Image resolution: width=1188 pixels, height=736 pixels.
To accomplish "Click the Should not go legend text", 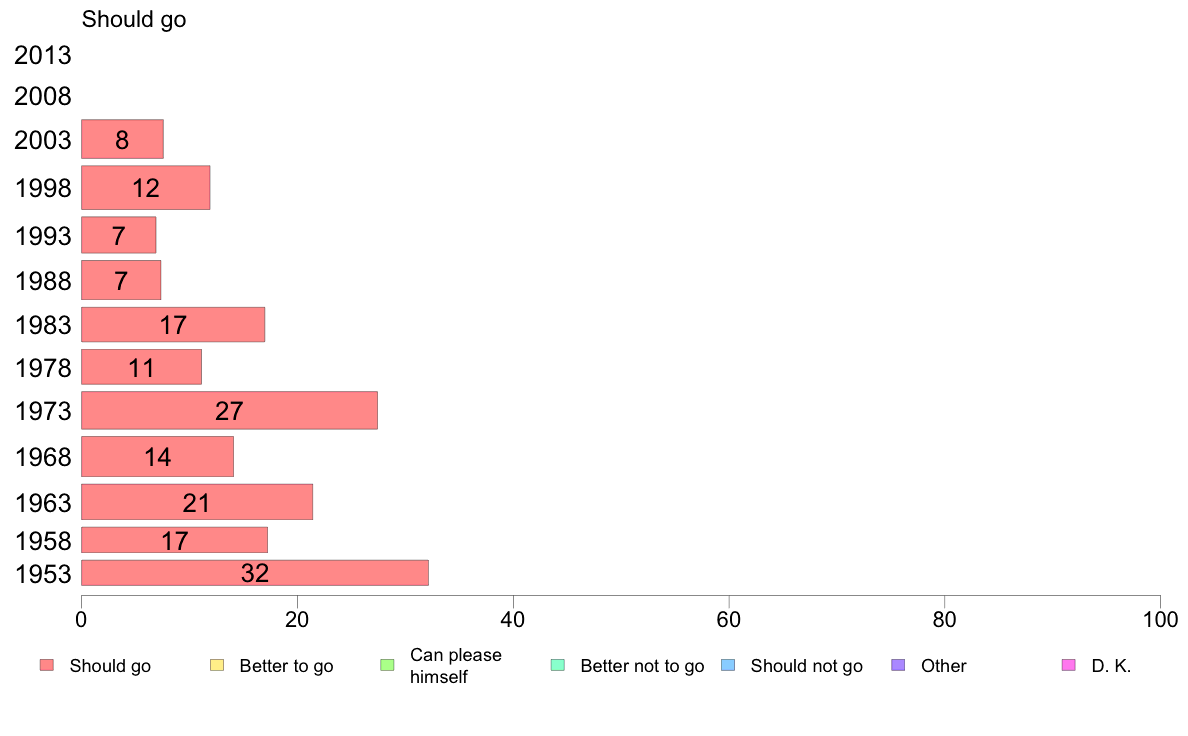I will (807, 666).
